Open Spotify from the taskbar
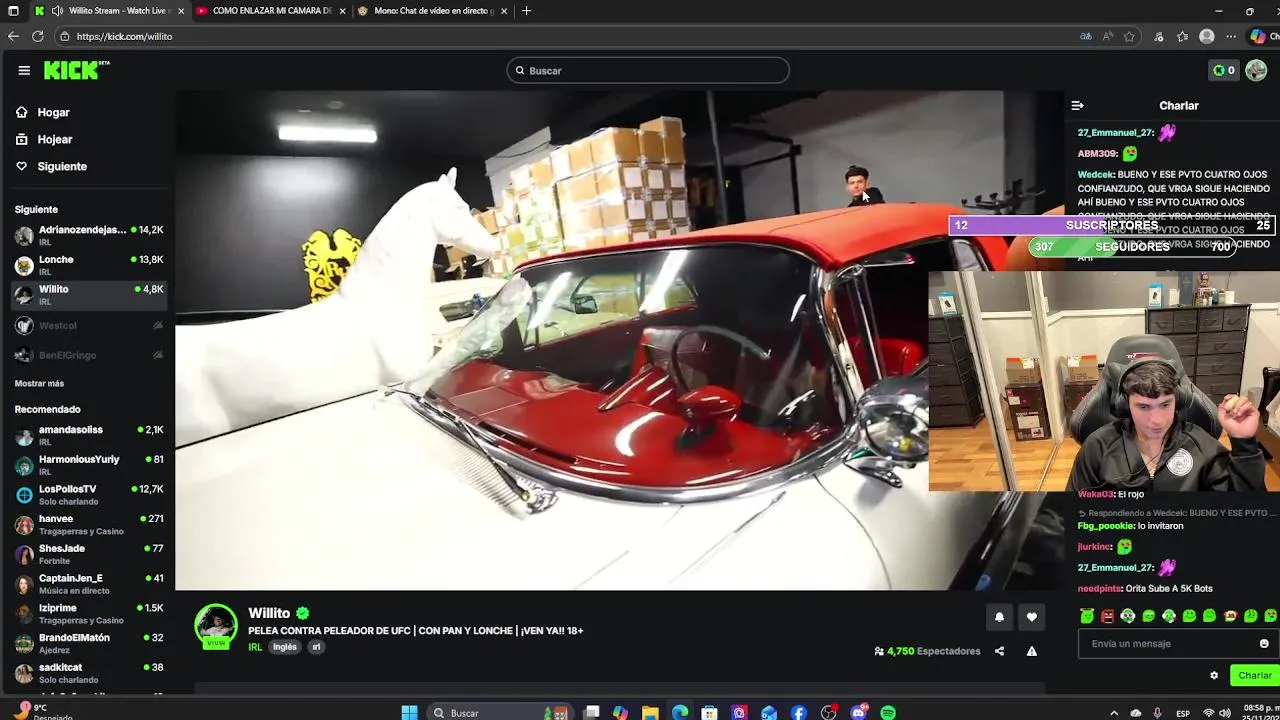This screenshot has width=1280, height=720. 888,712
